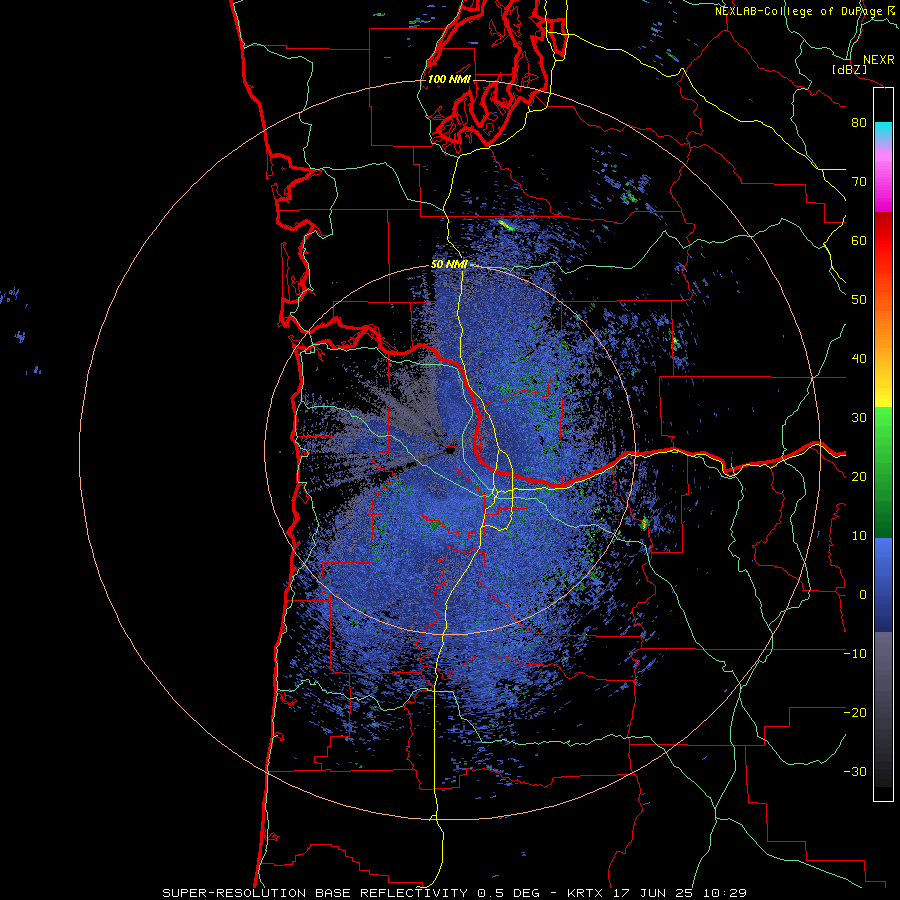Click the bright echo cell north of 50 NMI ring
The image size is (900, 900).
(x=506, y=225)
